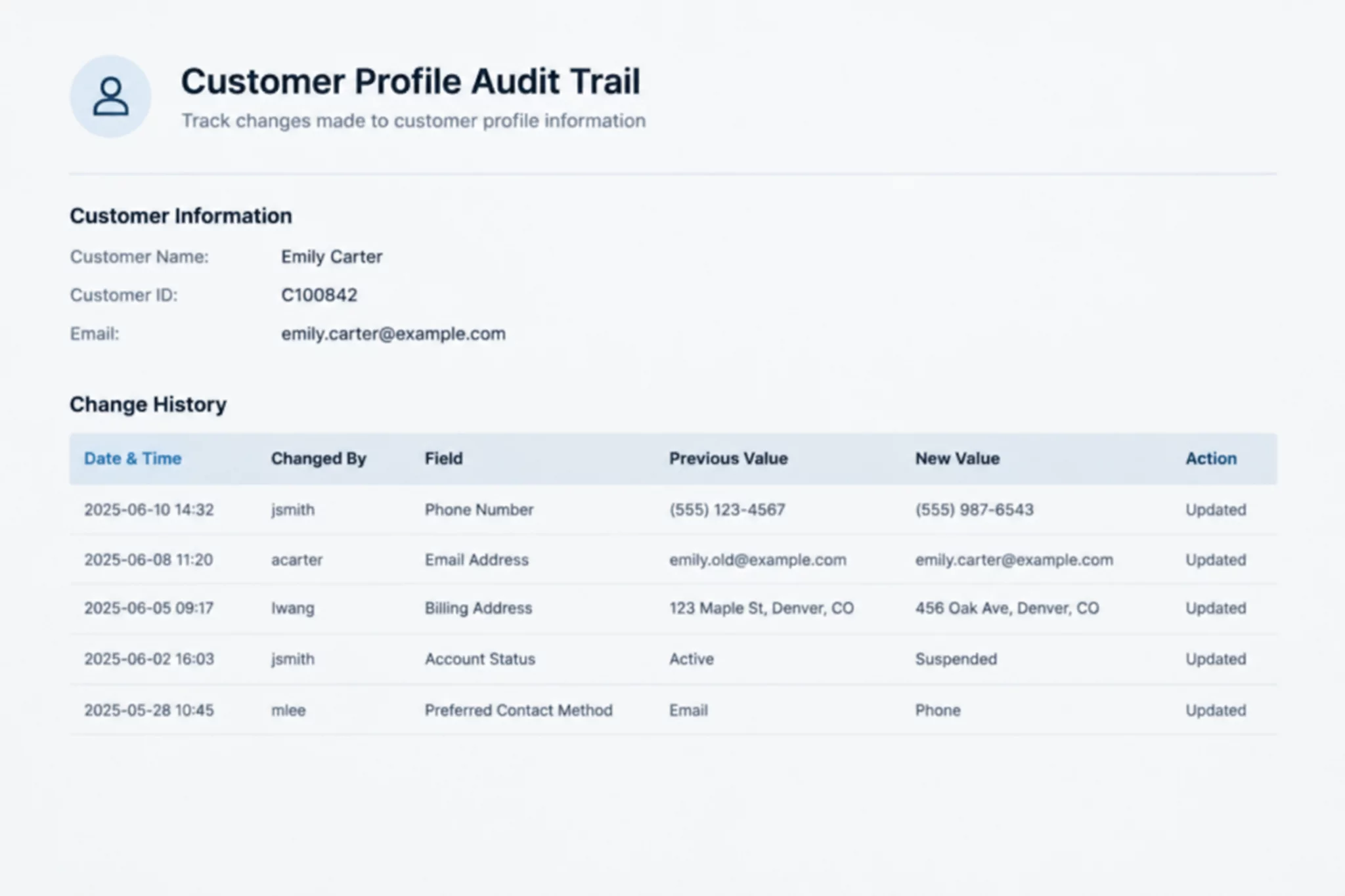Viewport: 1345px width, 896px height.
Task: Click Updated in the Phone Number row
Action: click(1216, 509)
